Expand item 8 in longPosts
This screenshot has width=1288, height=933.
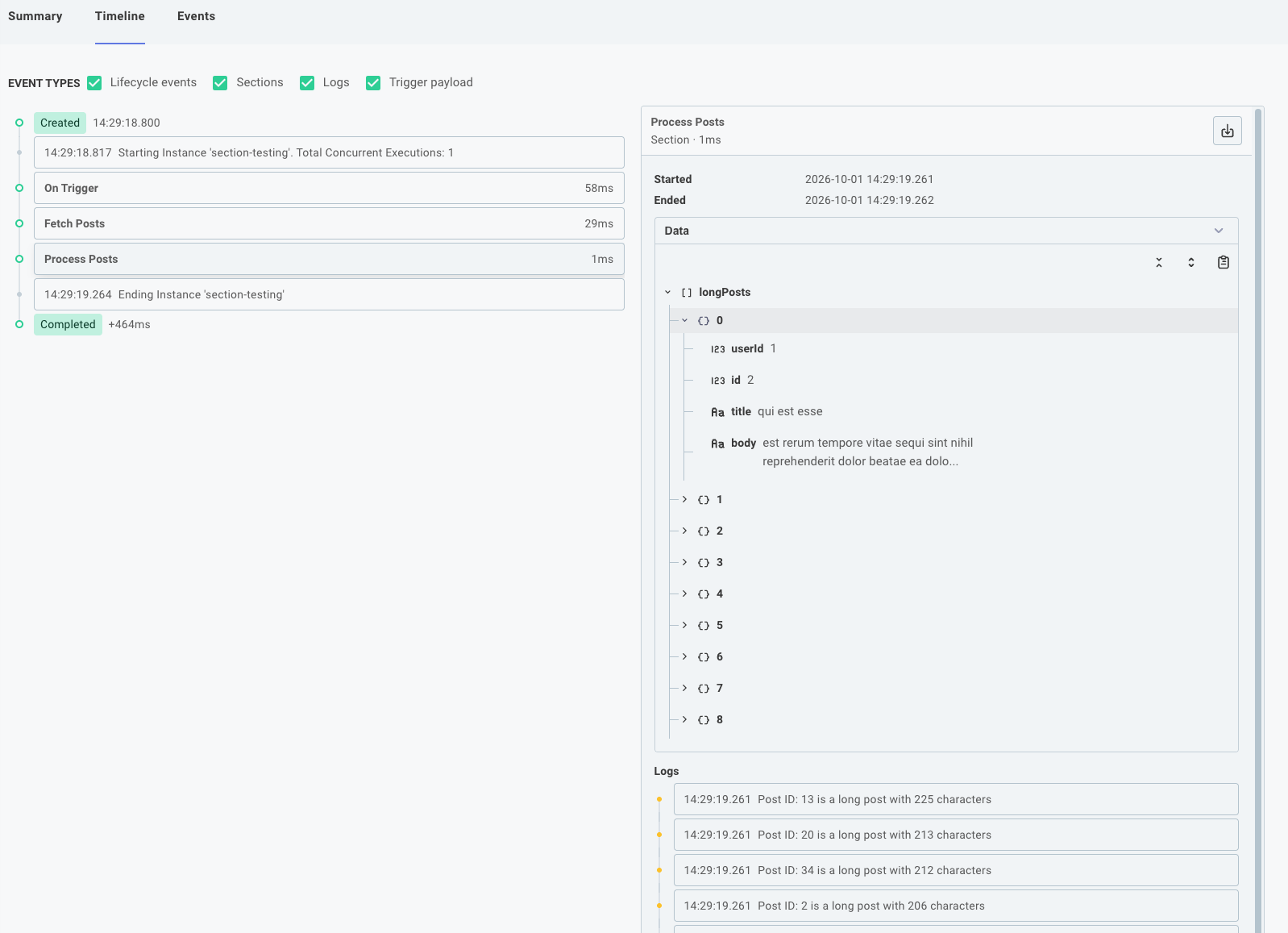point(685,720)
